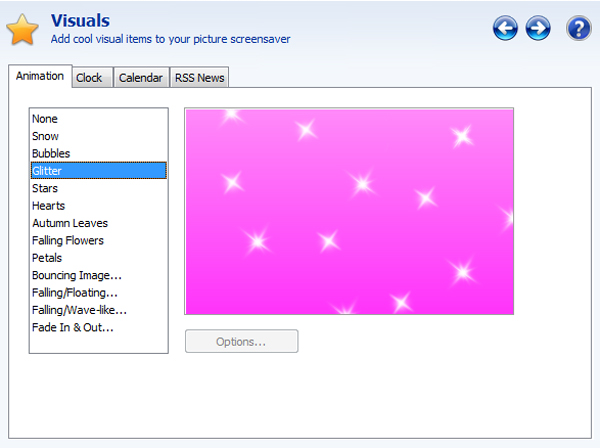Image resolution: width=600 pixels, height=448 pixels.
Task: Select the Fade In & Out... entry
Action: coord(73,328)
